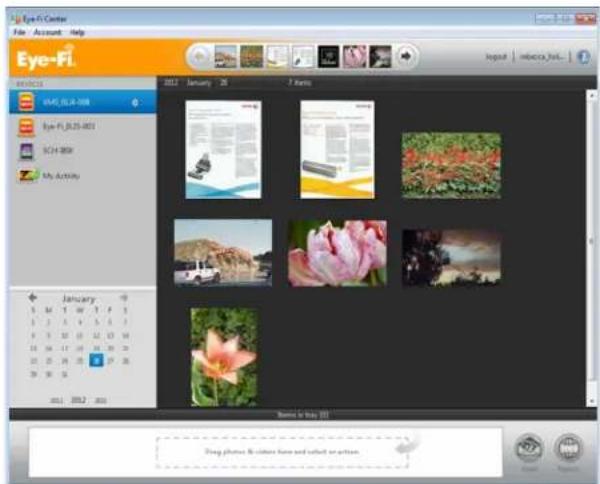Select the scanner document filmstrip thumbnail
Image resolution: width=600 pixels, height=484 pixels.
point(303,57)
